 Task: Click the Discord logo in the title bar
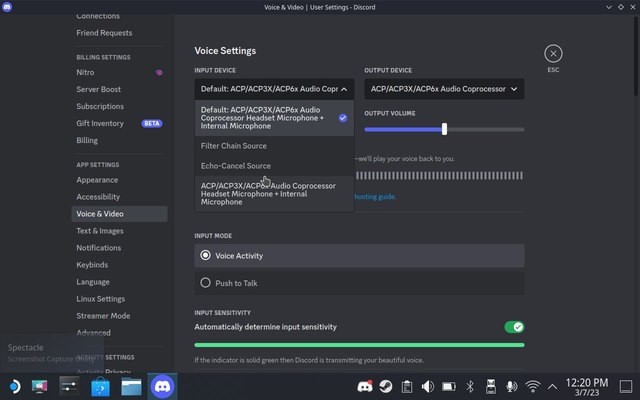point(7,7)
